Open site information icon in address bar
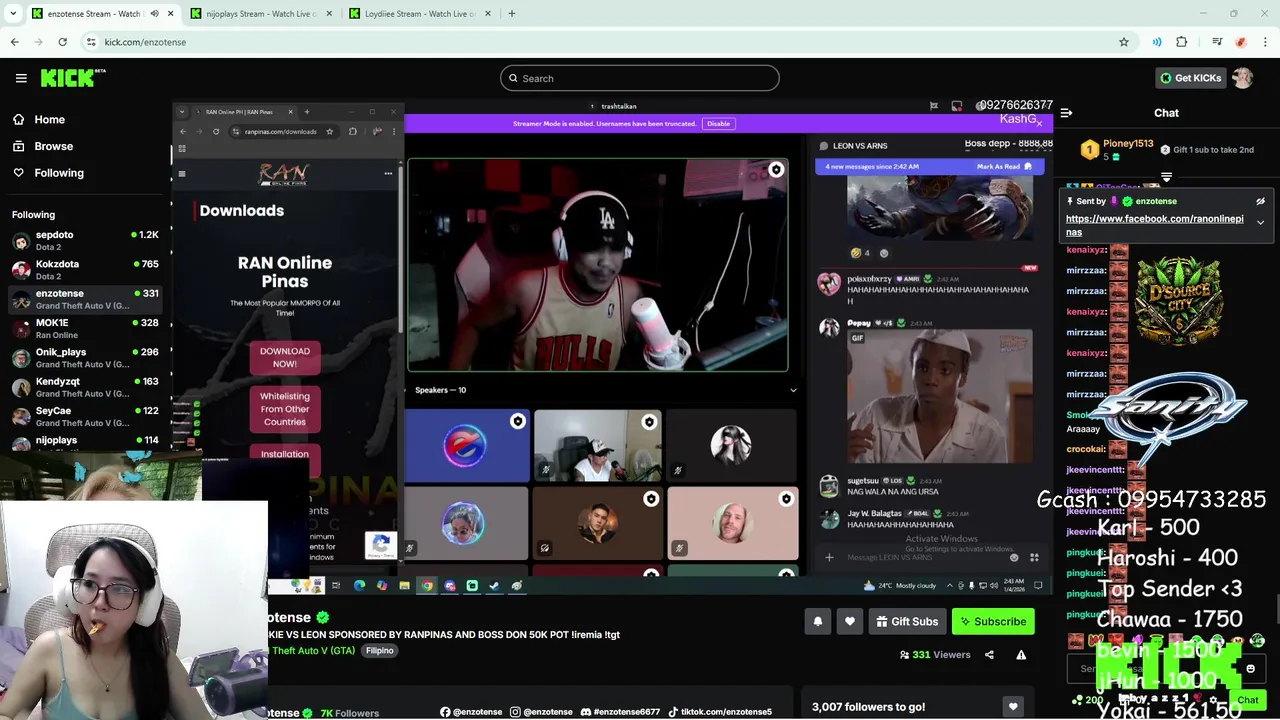1280x720 pixels. (x=90, y=42)
